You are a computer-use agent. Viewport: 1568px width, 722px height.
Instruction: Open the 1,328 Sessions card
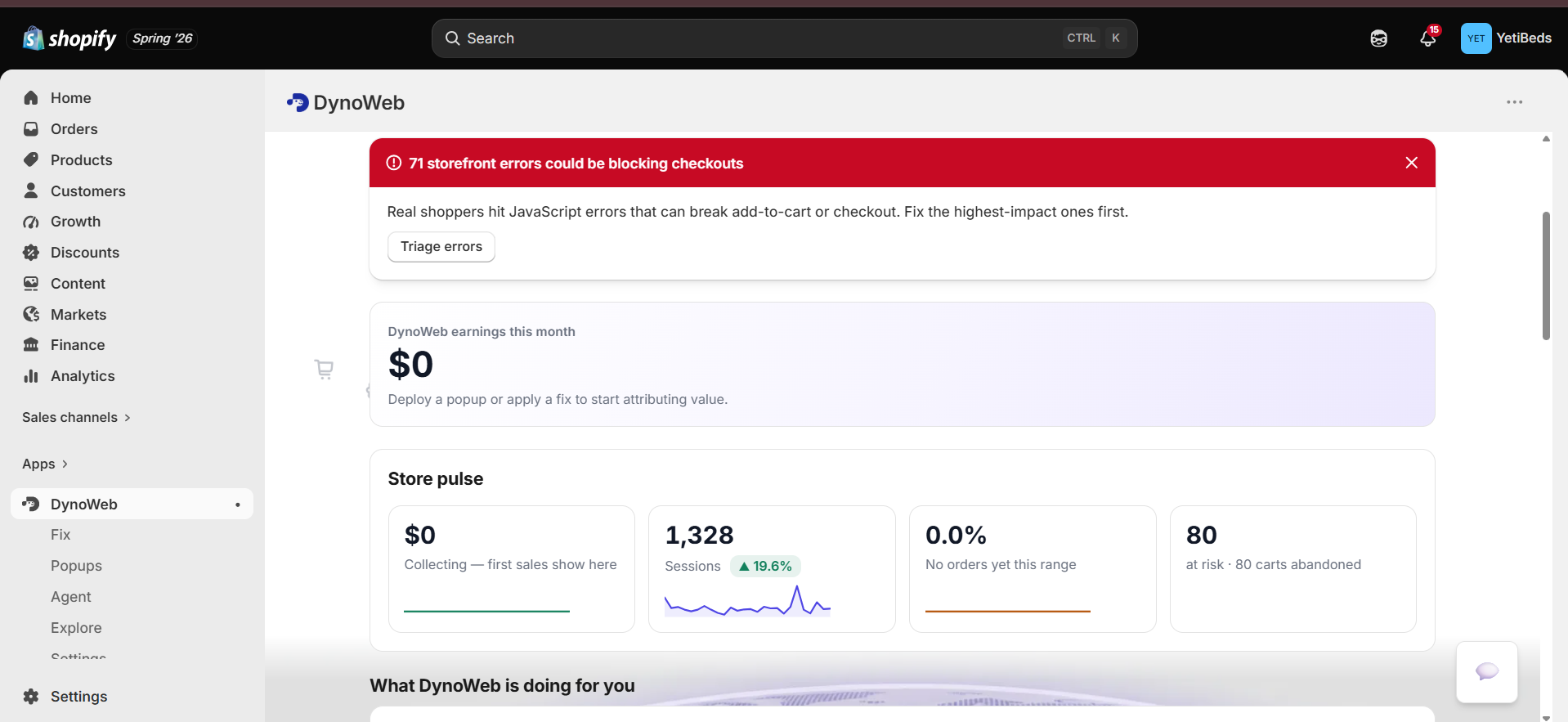point(772,569)
